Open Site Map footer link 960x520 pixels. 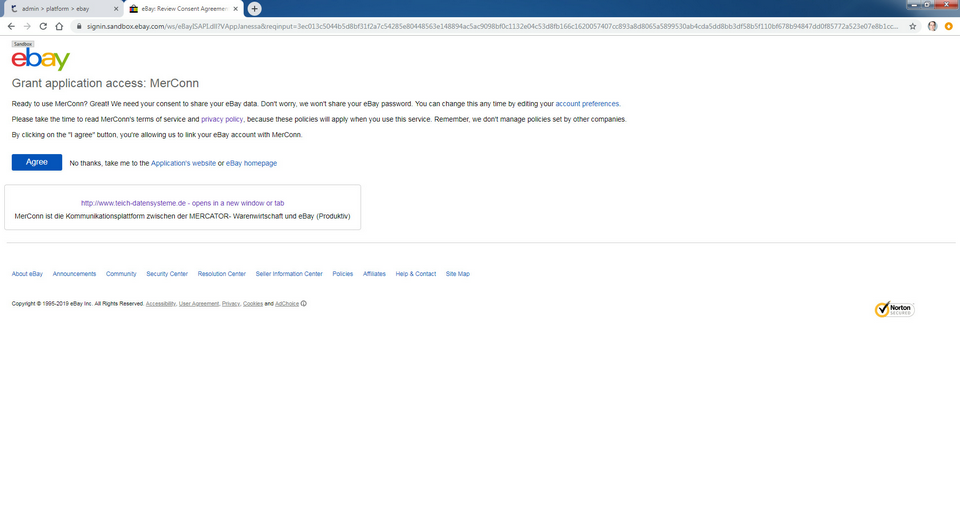pyautogui.click(x=457, y=274)
